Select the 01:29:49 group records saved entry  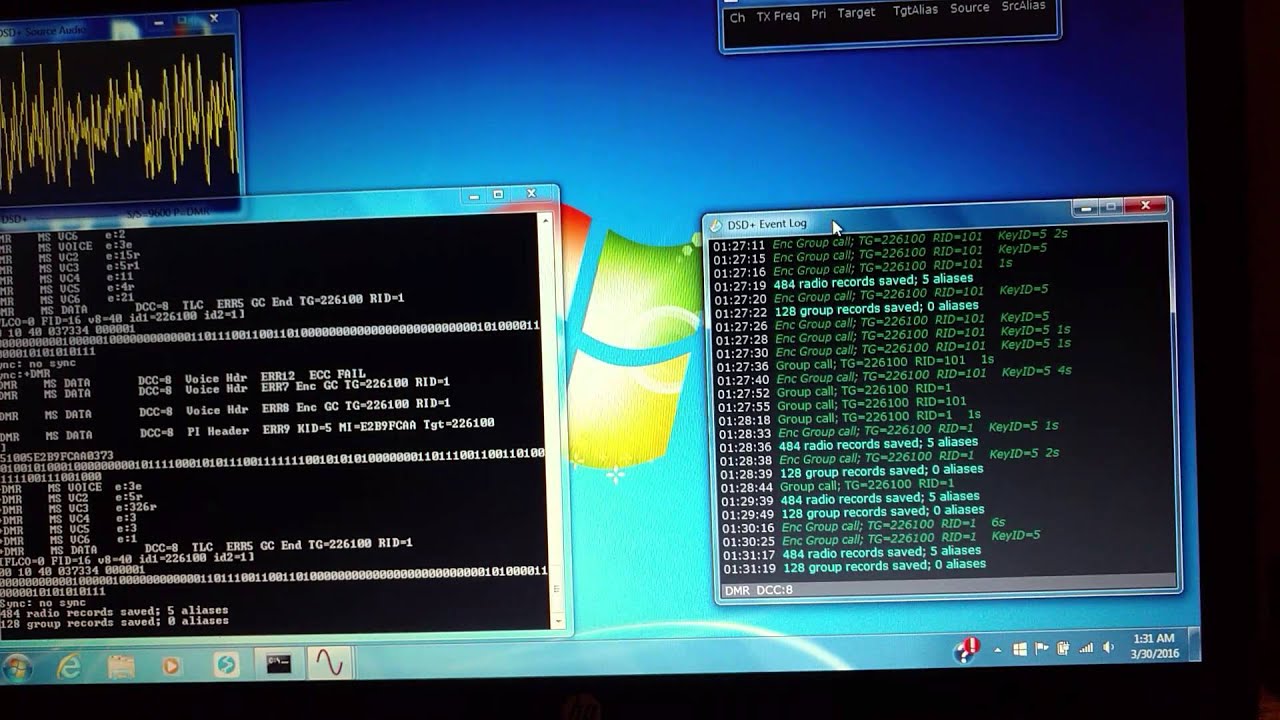853,513
